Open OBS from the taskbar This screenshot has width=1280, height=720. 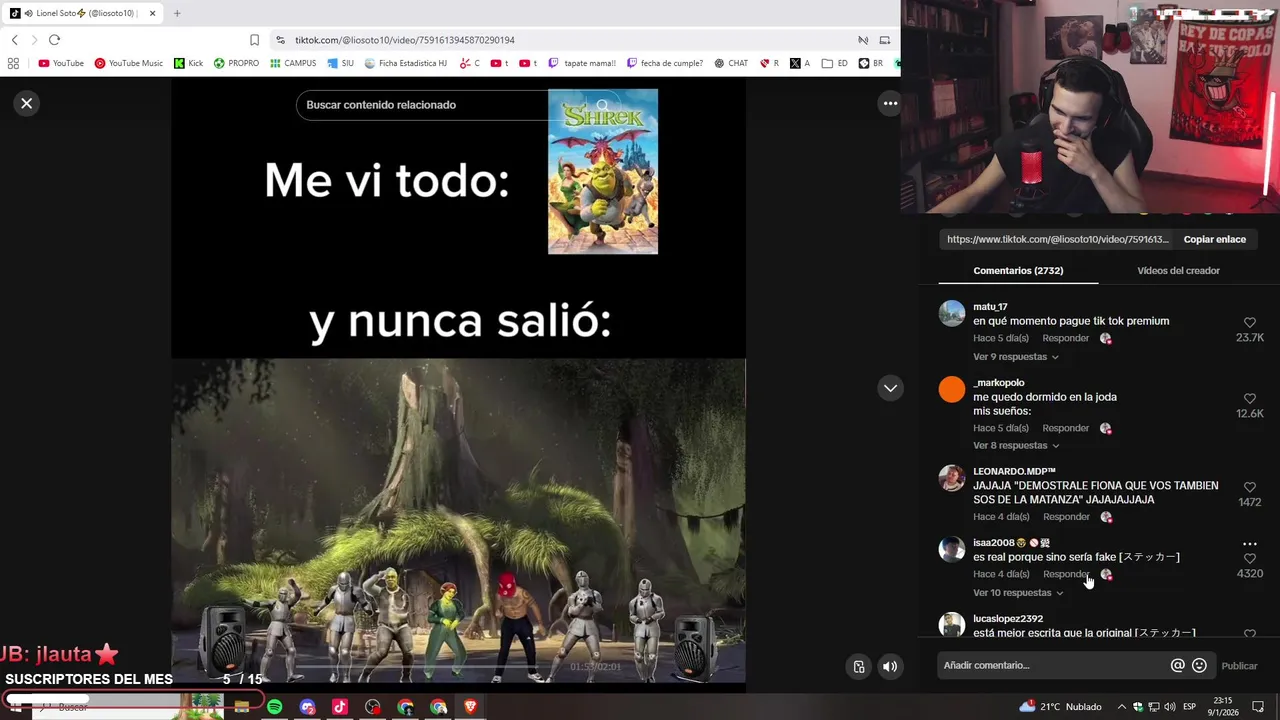373,707
